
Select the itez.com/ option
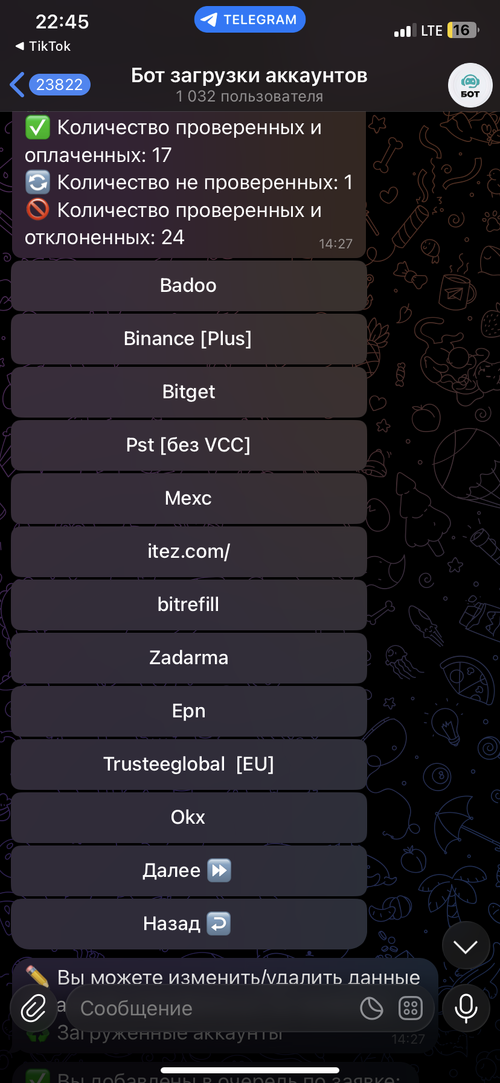pos(189,551)
